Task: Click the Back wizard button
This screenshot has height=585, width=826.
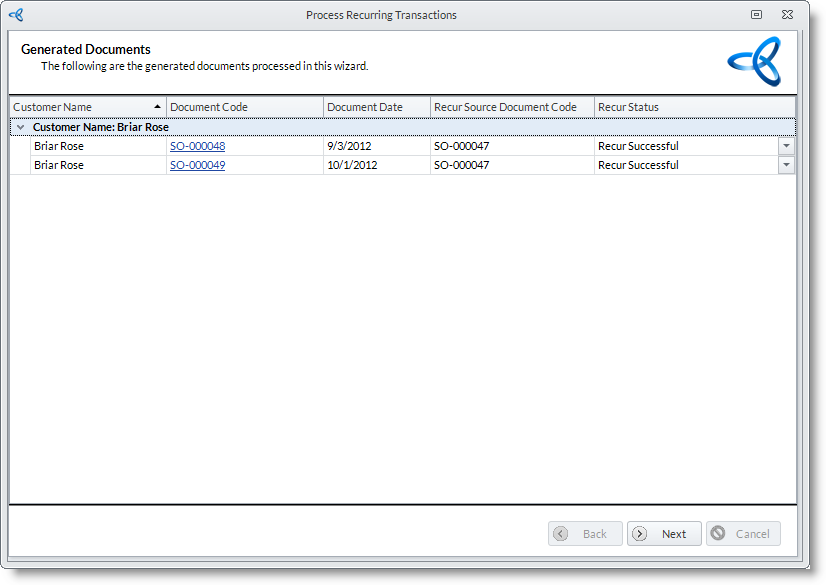Action: pos(585,533)
